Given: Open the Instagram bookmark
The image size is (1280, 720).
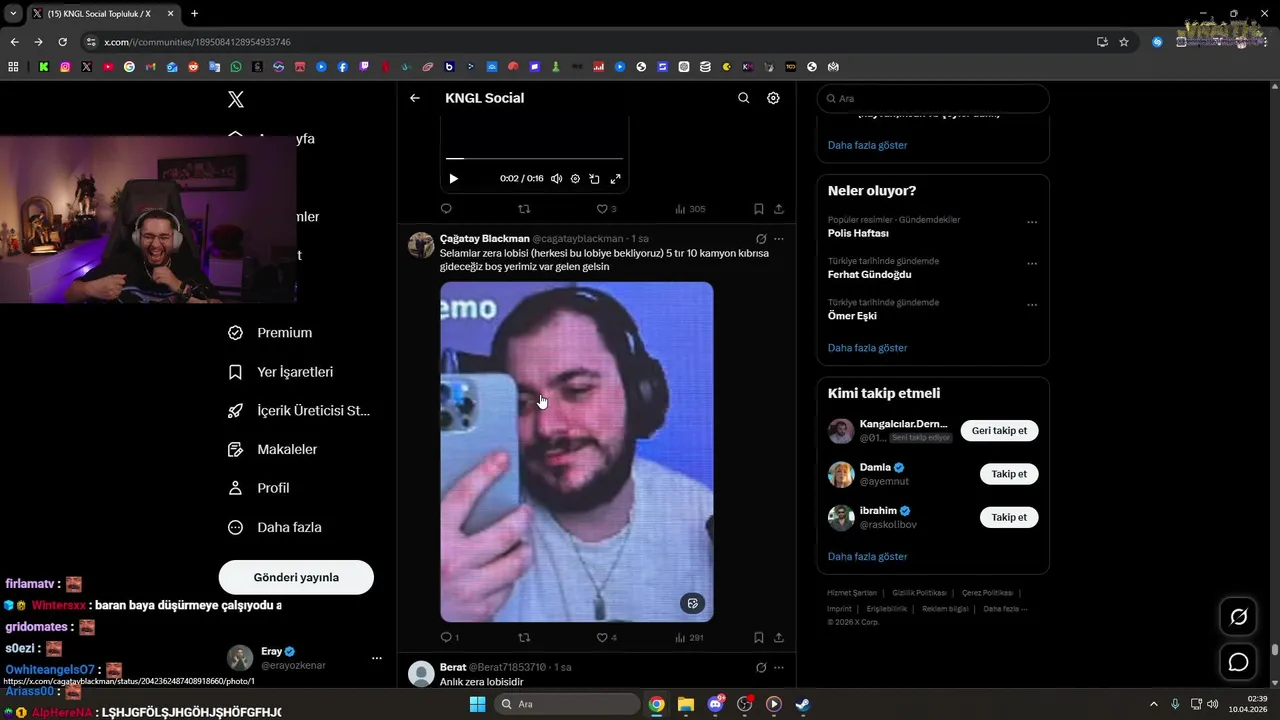Looking at the screenshot, I should click(65, 67).
